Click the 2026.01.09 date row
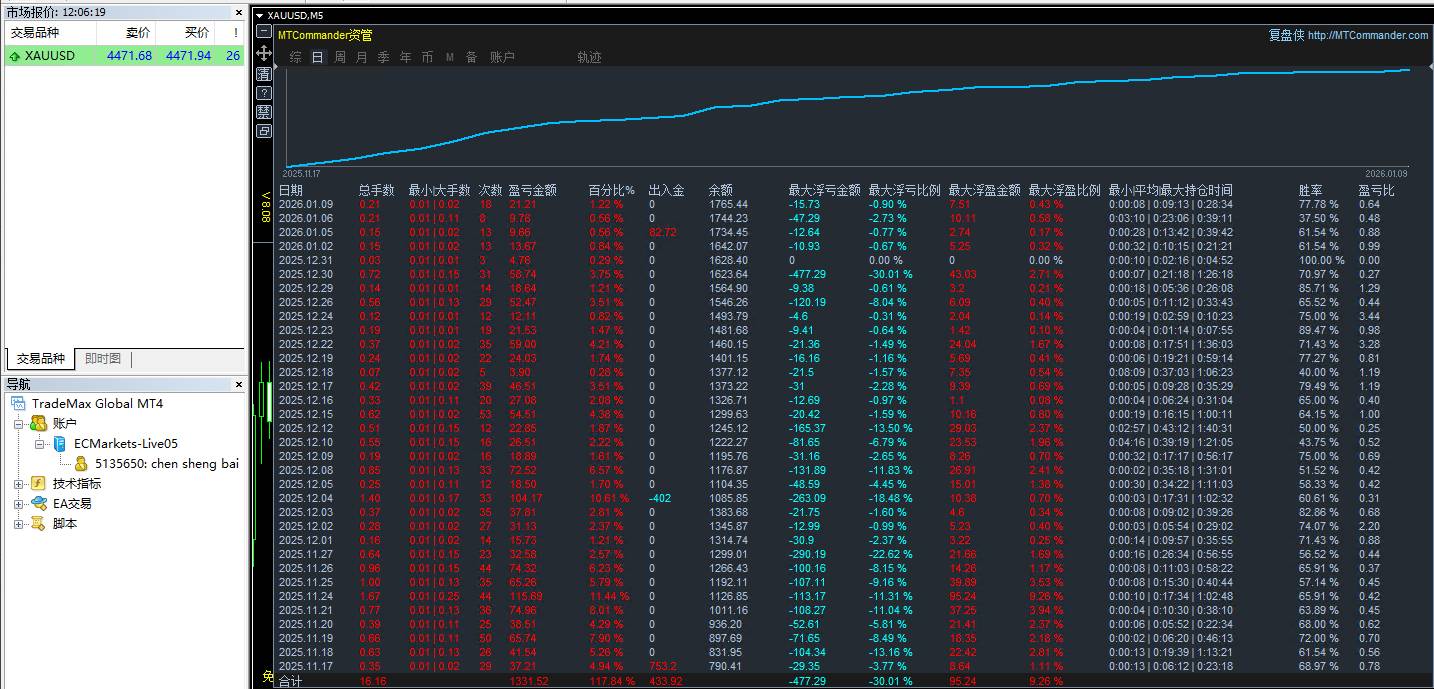1434x689 pixels. pos(306,204)
